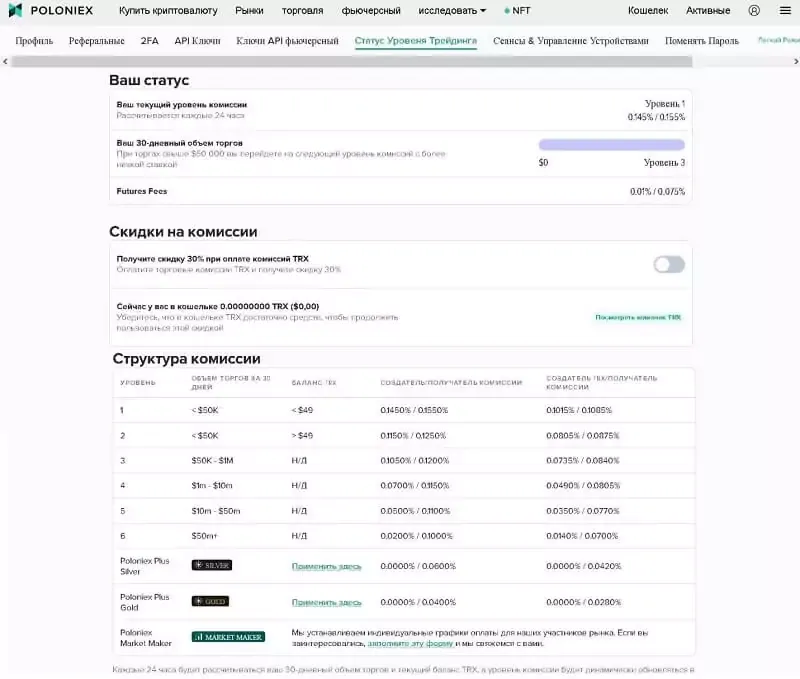Image resolution: width=800 pixels, height=679 pixels.
Task: Switch to the API Ключи tab
Action: click(x=197, y=41)
